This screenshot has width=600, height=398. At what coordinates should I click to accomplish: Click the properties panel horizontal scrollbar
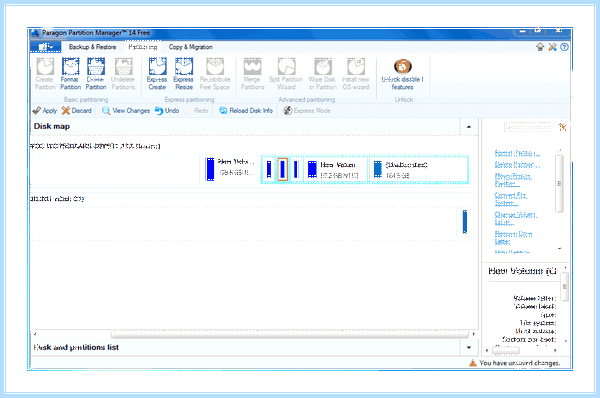(506, 350)
